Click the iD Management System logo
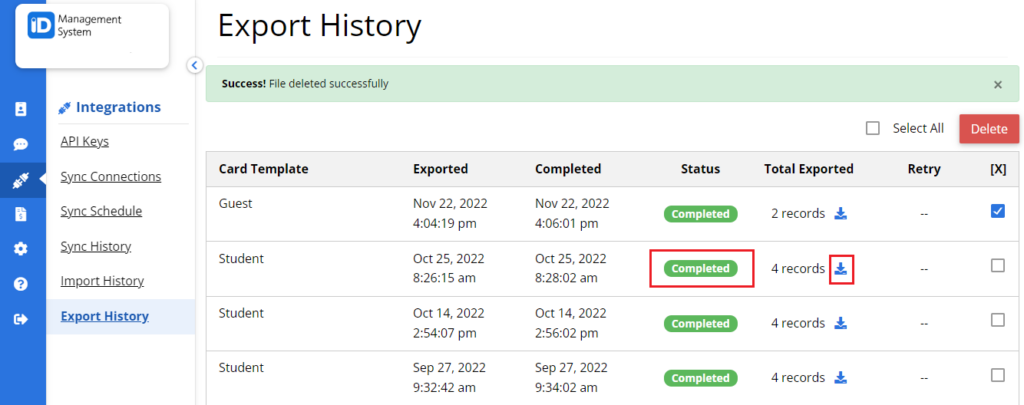 92,36
